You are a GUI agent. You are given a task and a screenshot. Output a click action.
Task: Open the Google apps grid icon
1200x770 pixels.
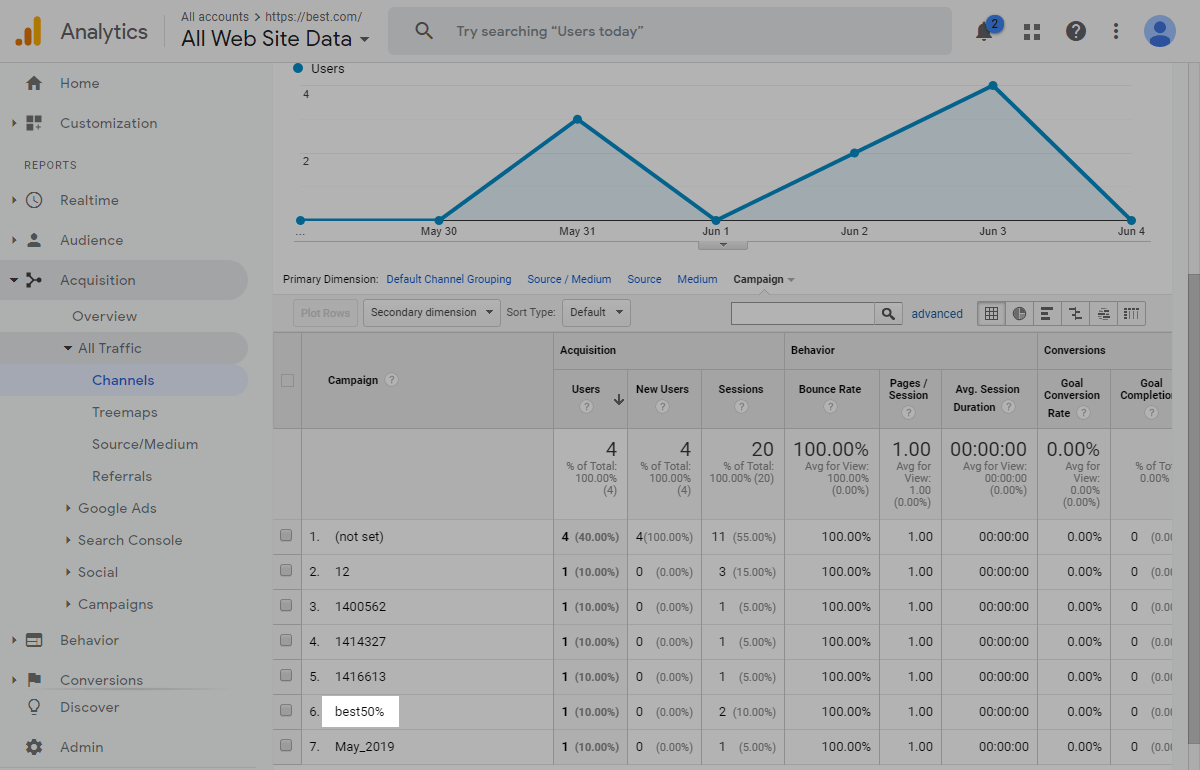pos(1032,31)
